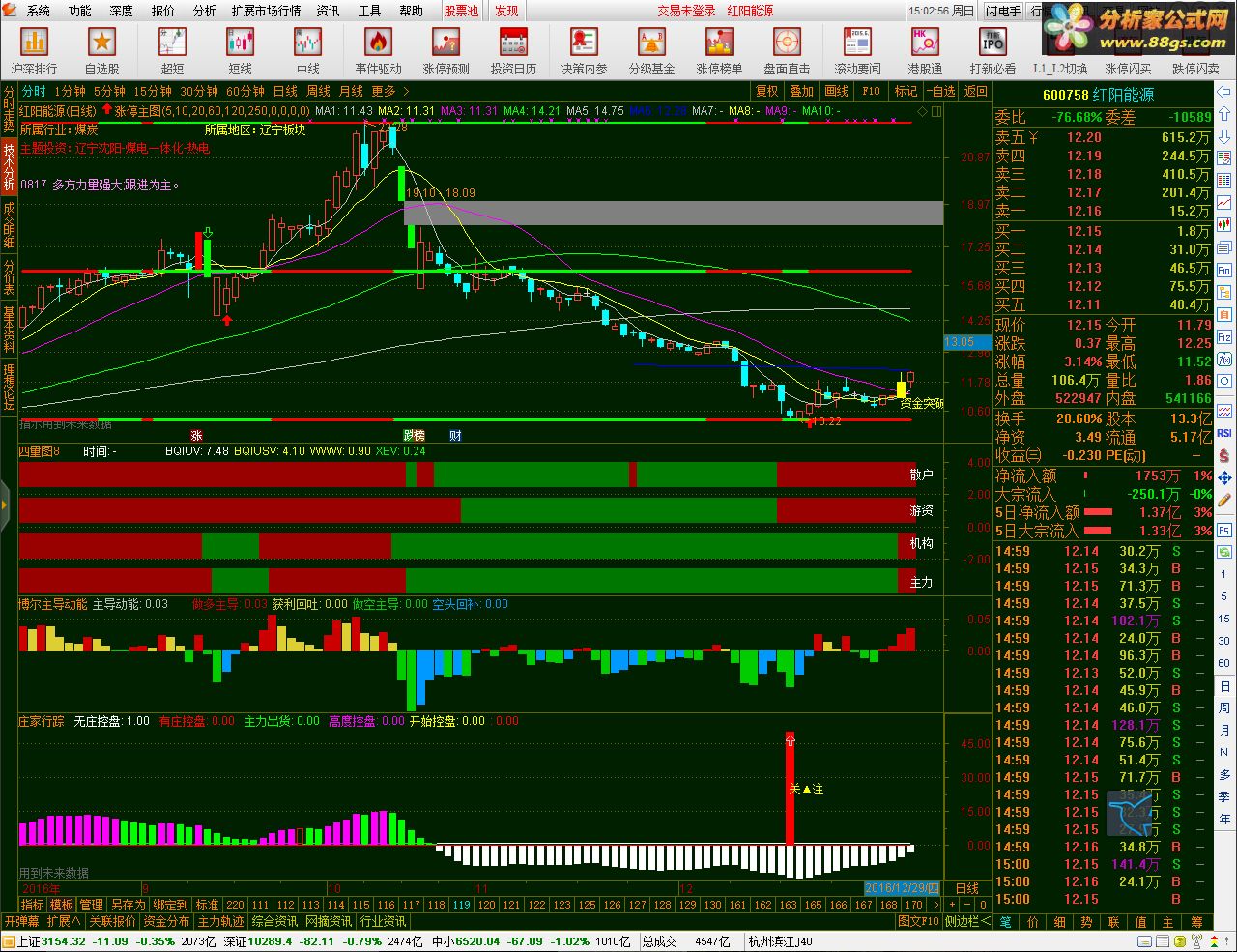Click the 发现 button
Image resolution: width=1237 pixels, height=952 pixels.
(506, 11)
